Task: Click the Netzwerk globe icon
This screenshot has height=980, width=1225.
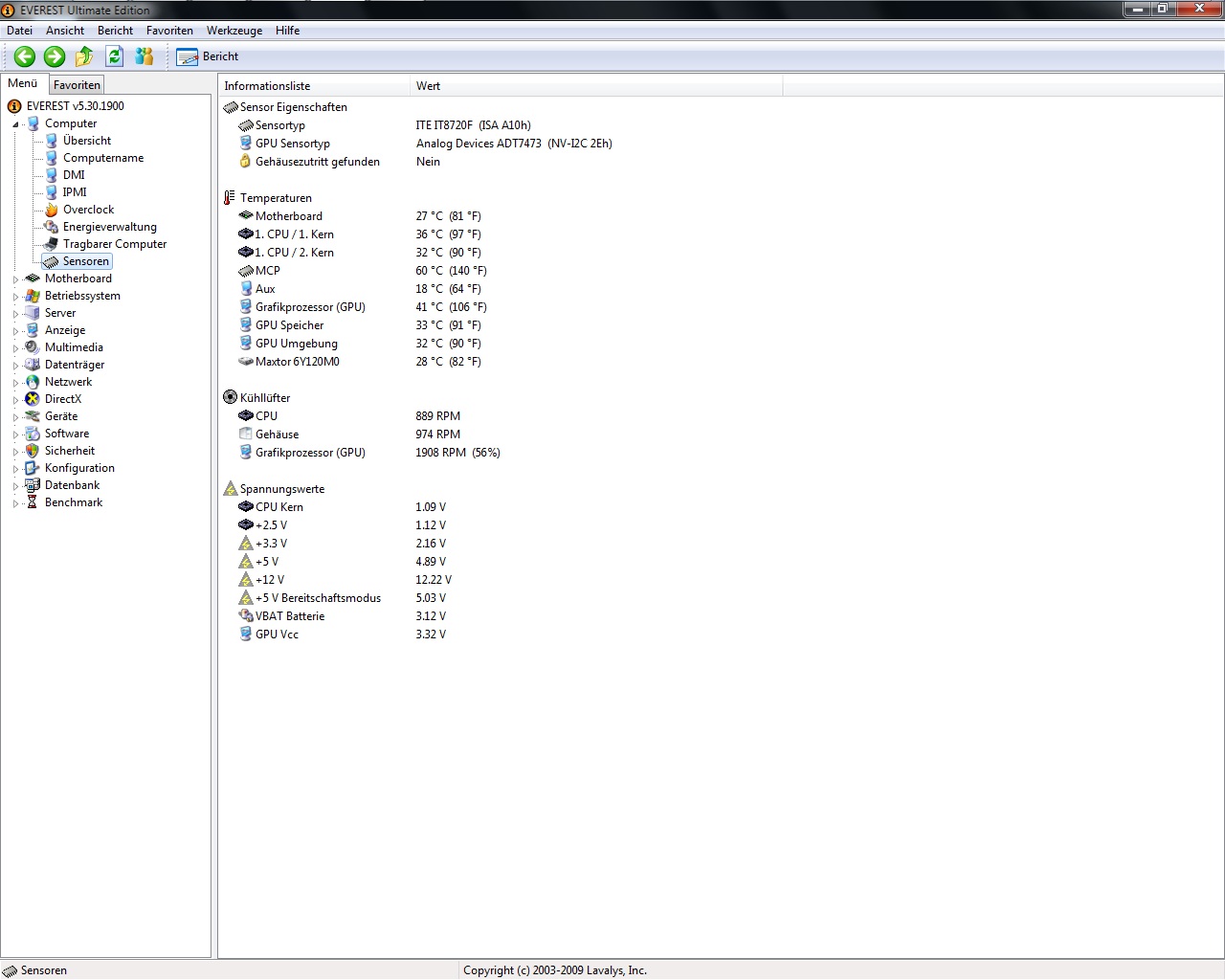Action: (33, 382)
